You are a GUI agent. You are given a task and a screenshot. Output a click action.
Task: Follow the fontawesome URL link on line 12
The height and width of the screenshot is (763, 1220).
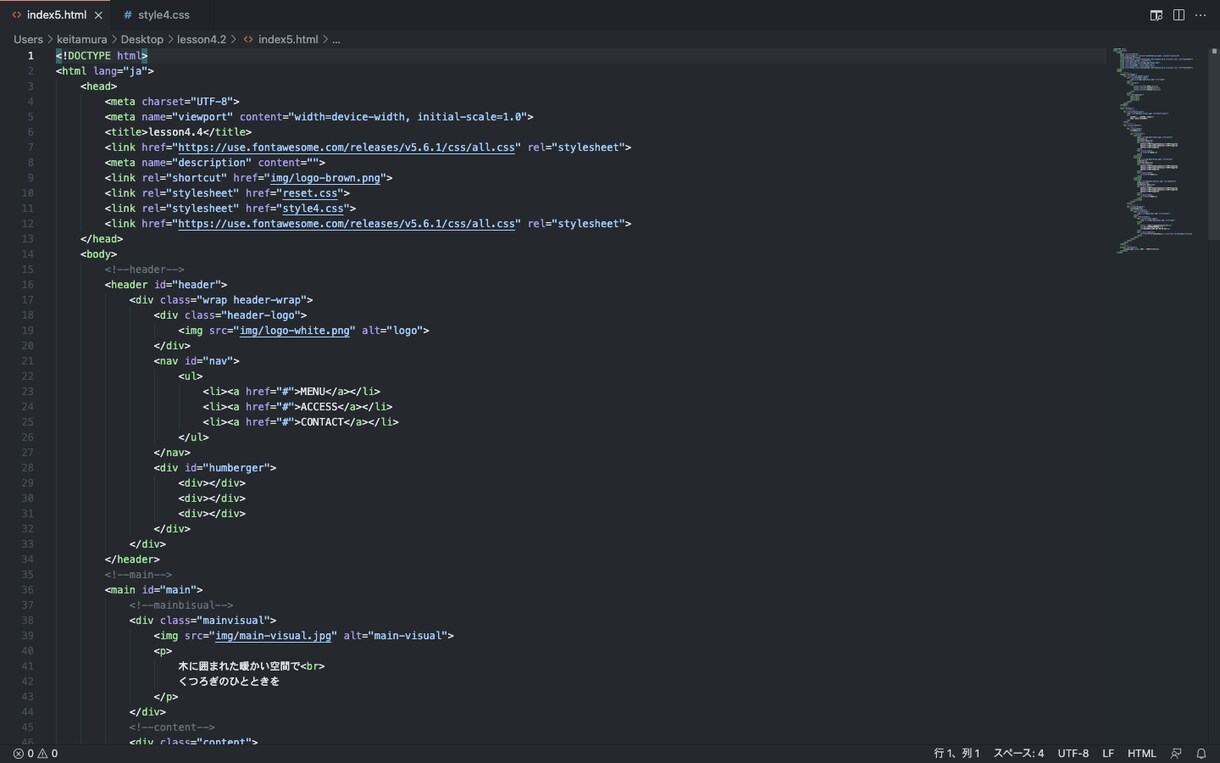346,223
